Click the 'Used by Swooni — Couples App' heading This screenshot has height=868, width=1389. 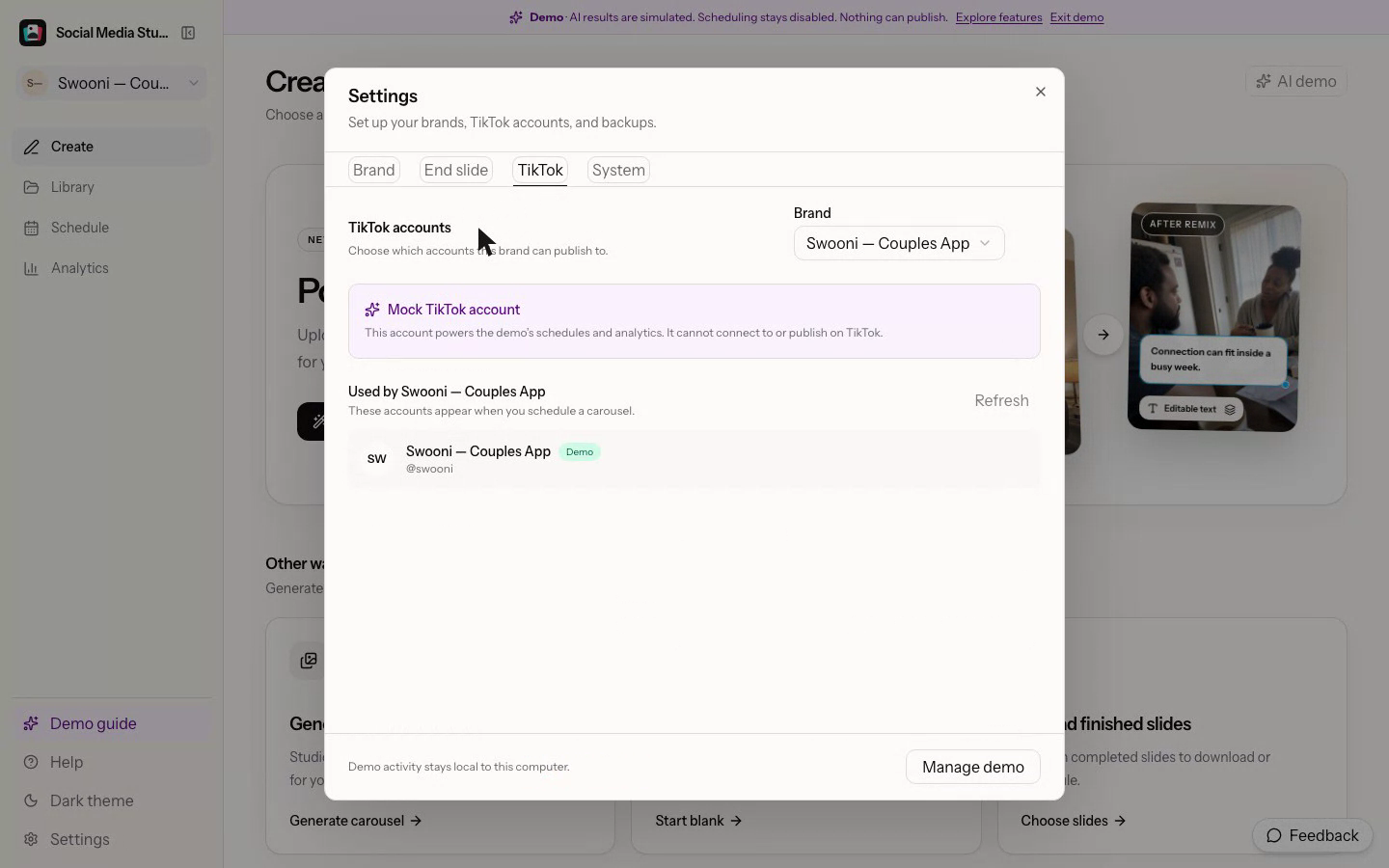447,392
